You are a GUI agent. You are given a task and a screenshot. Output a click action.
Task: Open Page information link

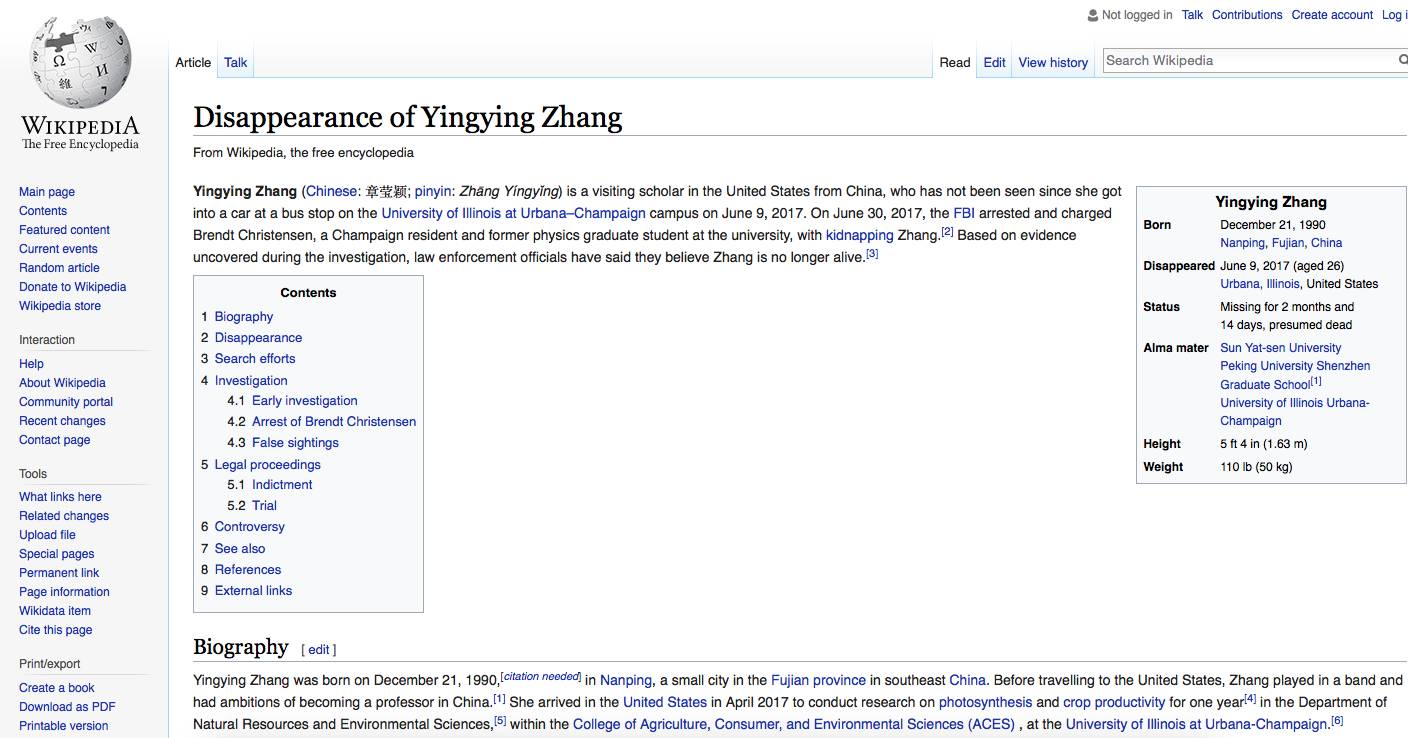pos(64,592)
